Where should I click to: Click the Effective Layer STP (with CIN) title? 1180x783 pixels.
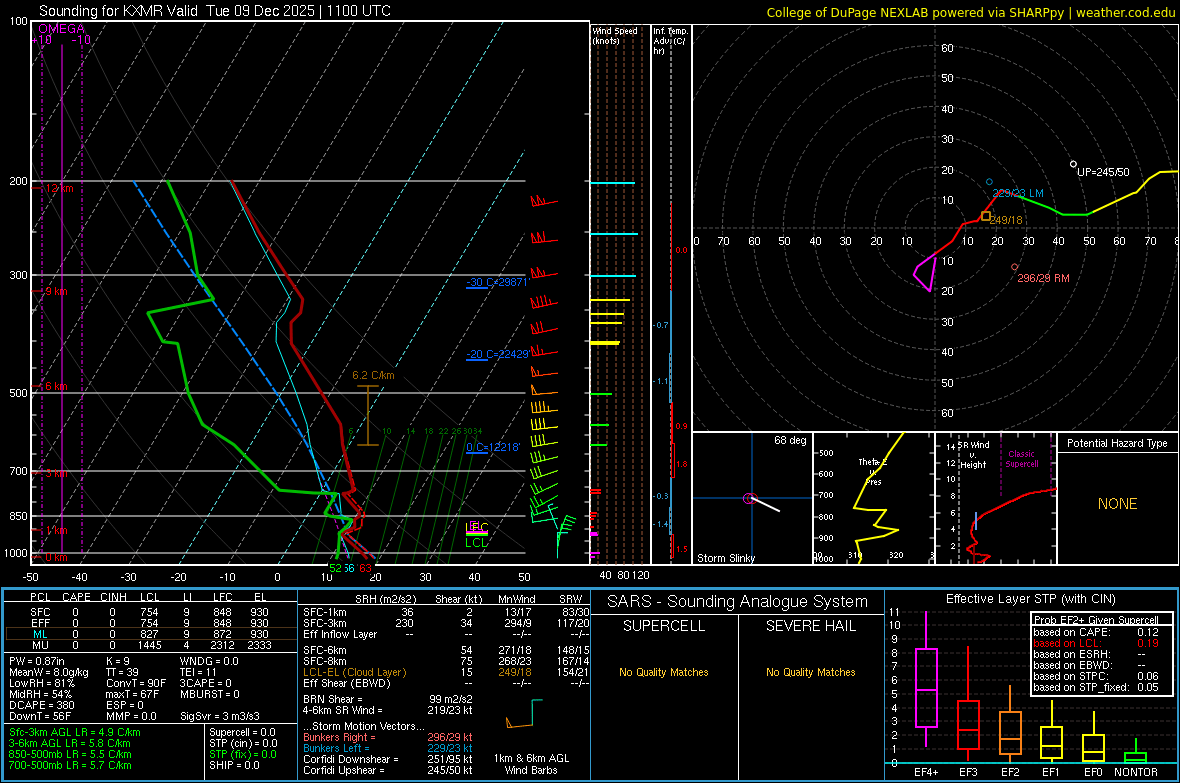coord(1030,599)
